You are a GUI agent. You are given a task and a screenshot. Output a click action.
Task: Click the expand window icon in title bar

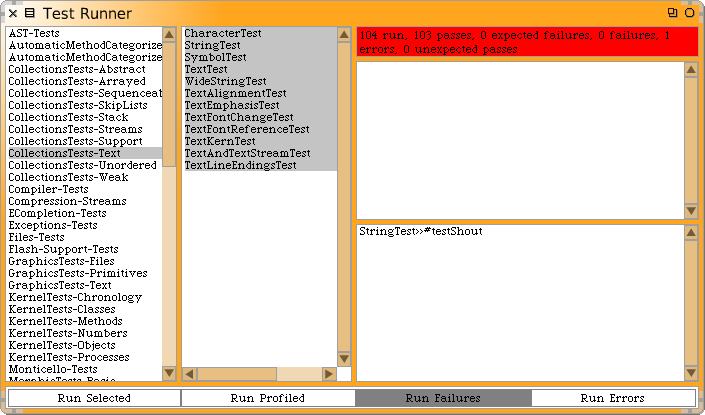(673, 13)
